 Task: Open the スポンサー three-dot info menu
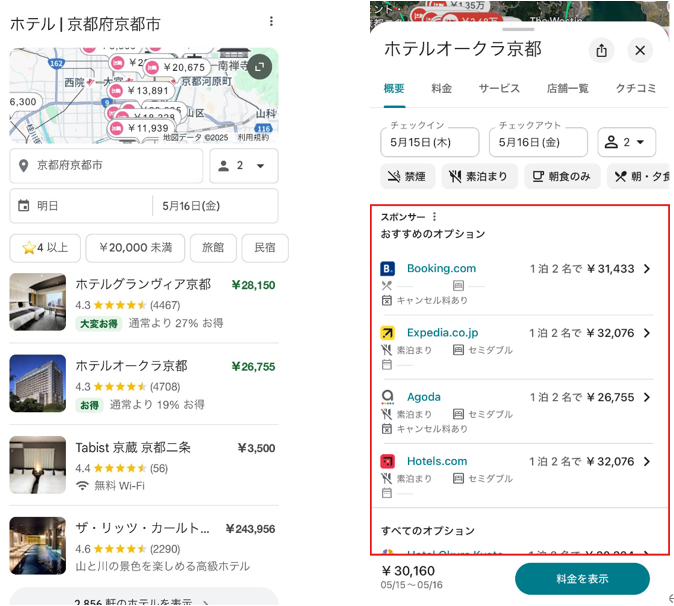tap(435, 217)
